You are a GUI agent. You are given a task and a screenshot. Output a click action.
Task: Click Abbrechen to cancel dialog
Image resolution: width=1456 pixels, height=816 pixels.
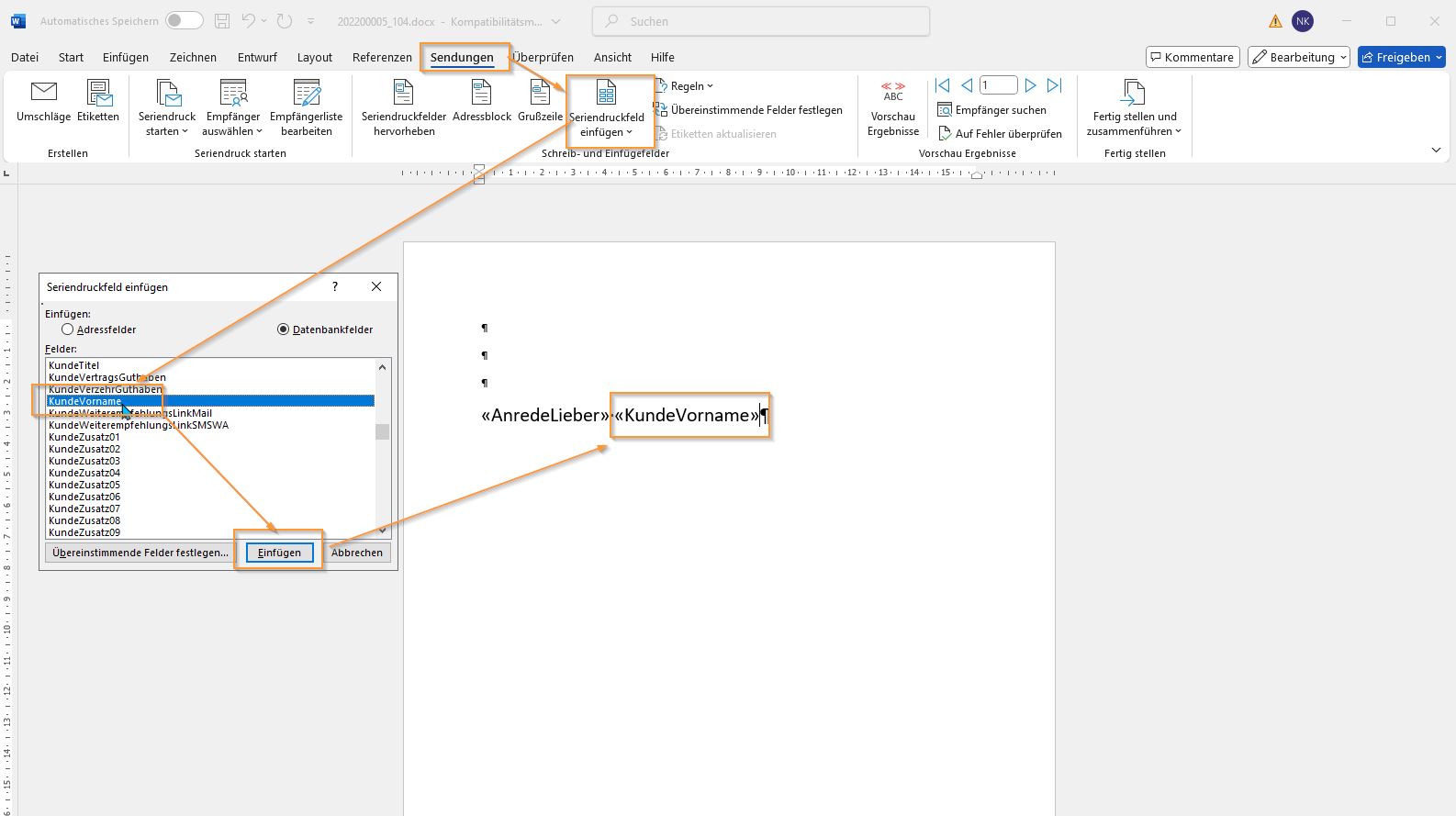click(356, 553)
